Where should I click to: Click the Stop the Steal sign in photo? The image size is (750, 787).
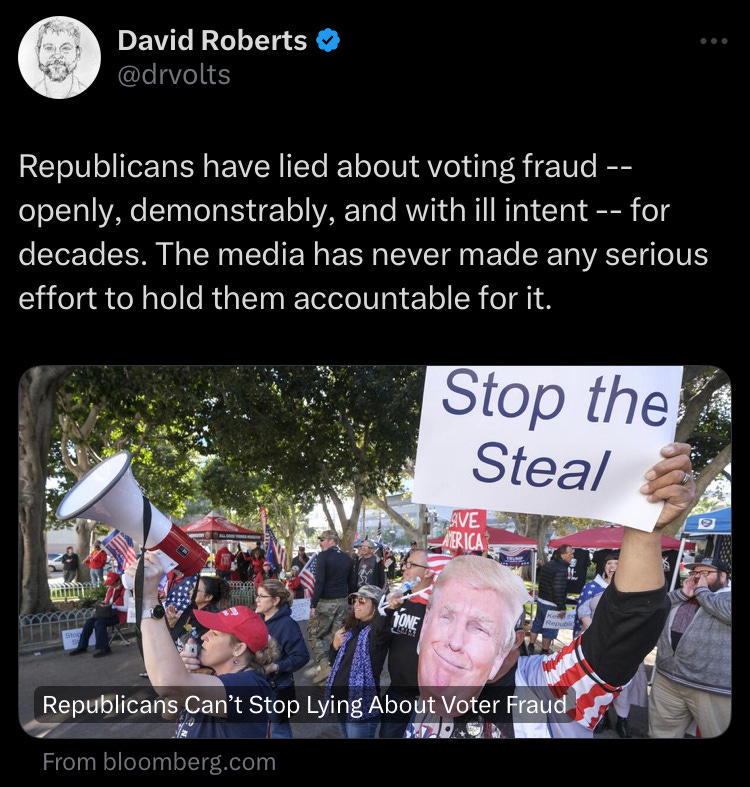pyautogui.click(x=547, y=444)
